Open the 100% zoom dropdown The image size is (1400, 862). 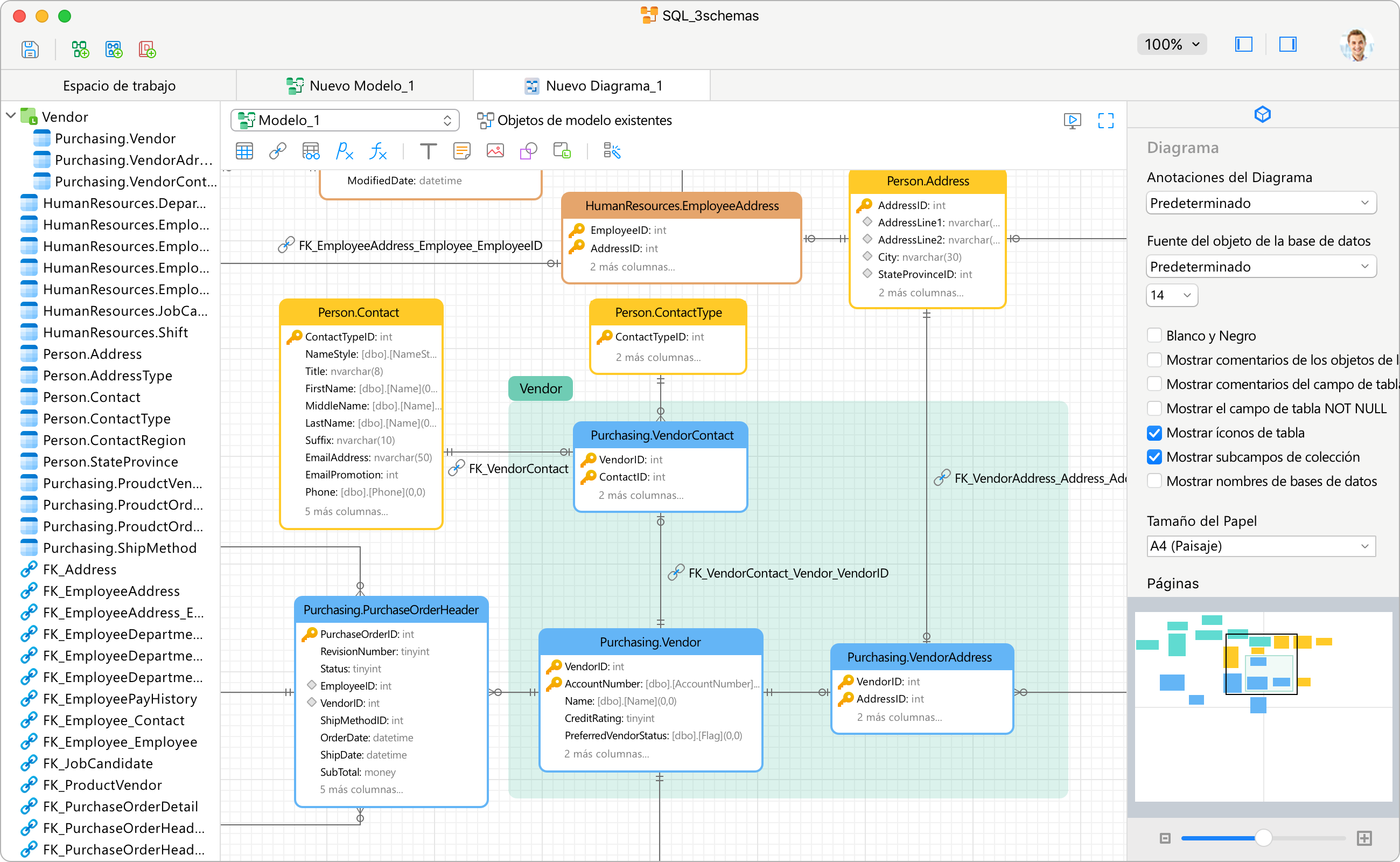[x=1172, y=45]
